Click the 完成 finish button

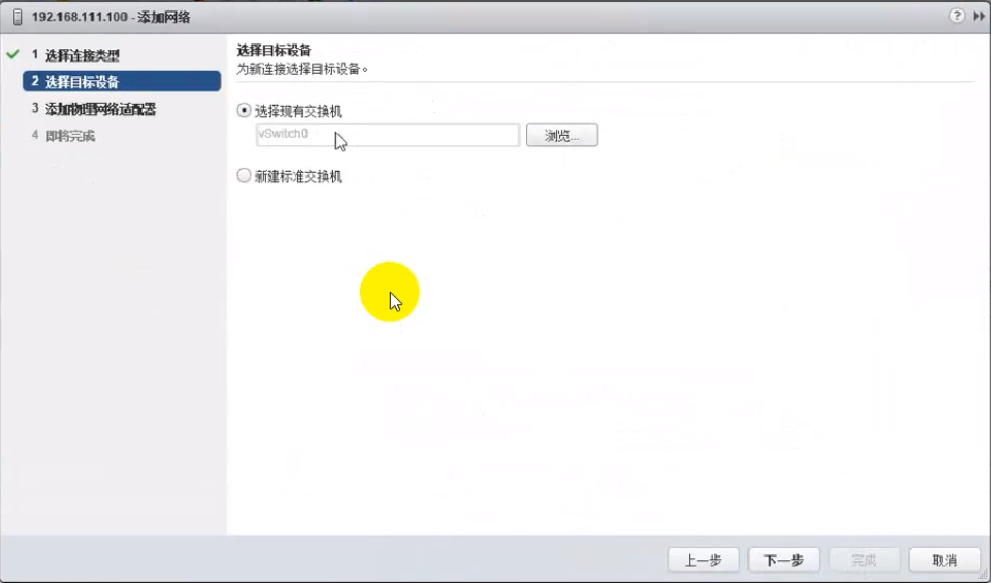863,560
